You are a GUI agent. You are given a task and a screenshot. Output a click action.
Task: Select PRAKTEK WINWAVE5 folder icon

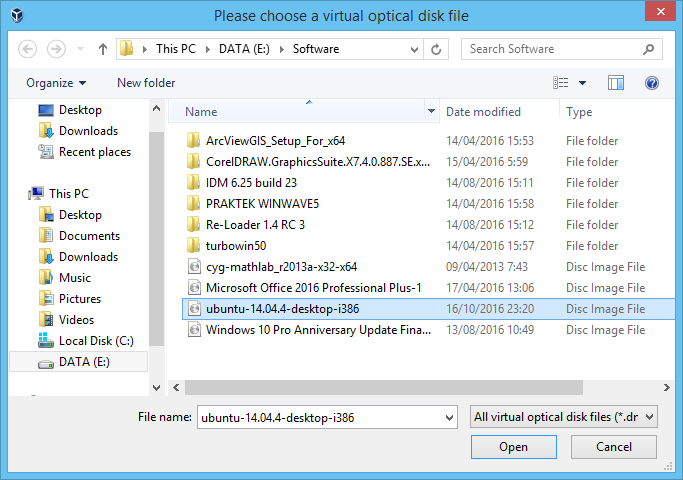pos(193,203)
